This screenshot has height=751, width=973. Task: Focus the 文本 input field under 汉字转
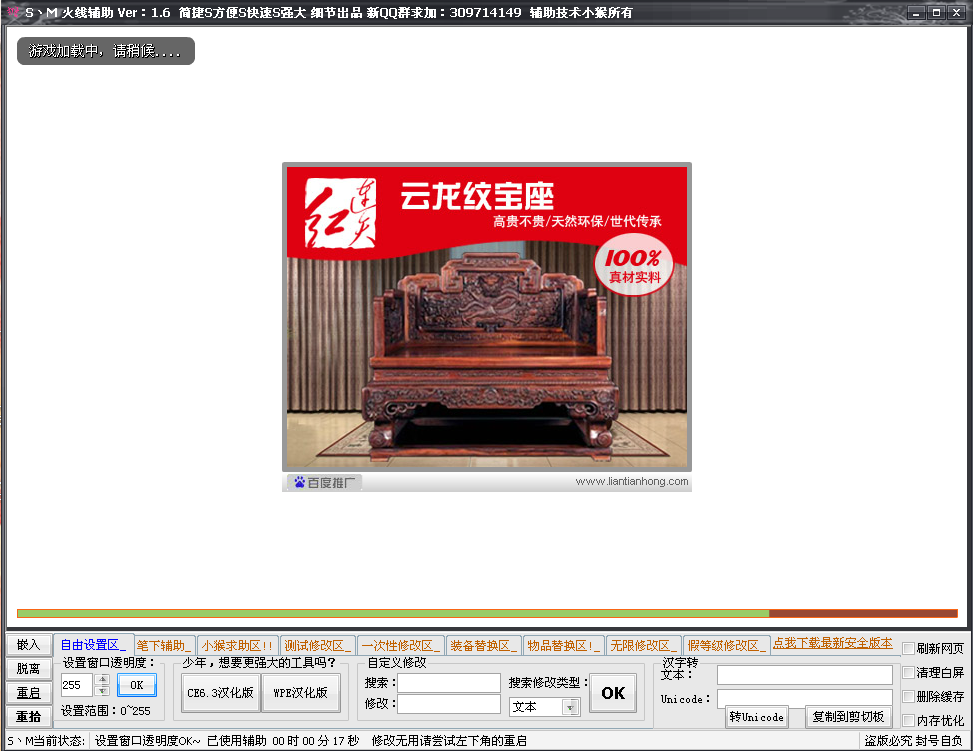[805, 675]
